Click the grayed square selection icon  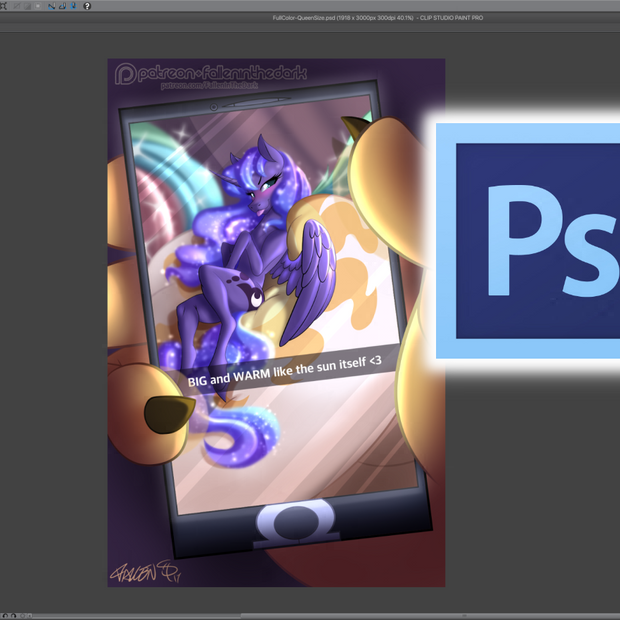38,6
